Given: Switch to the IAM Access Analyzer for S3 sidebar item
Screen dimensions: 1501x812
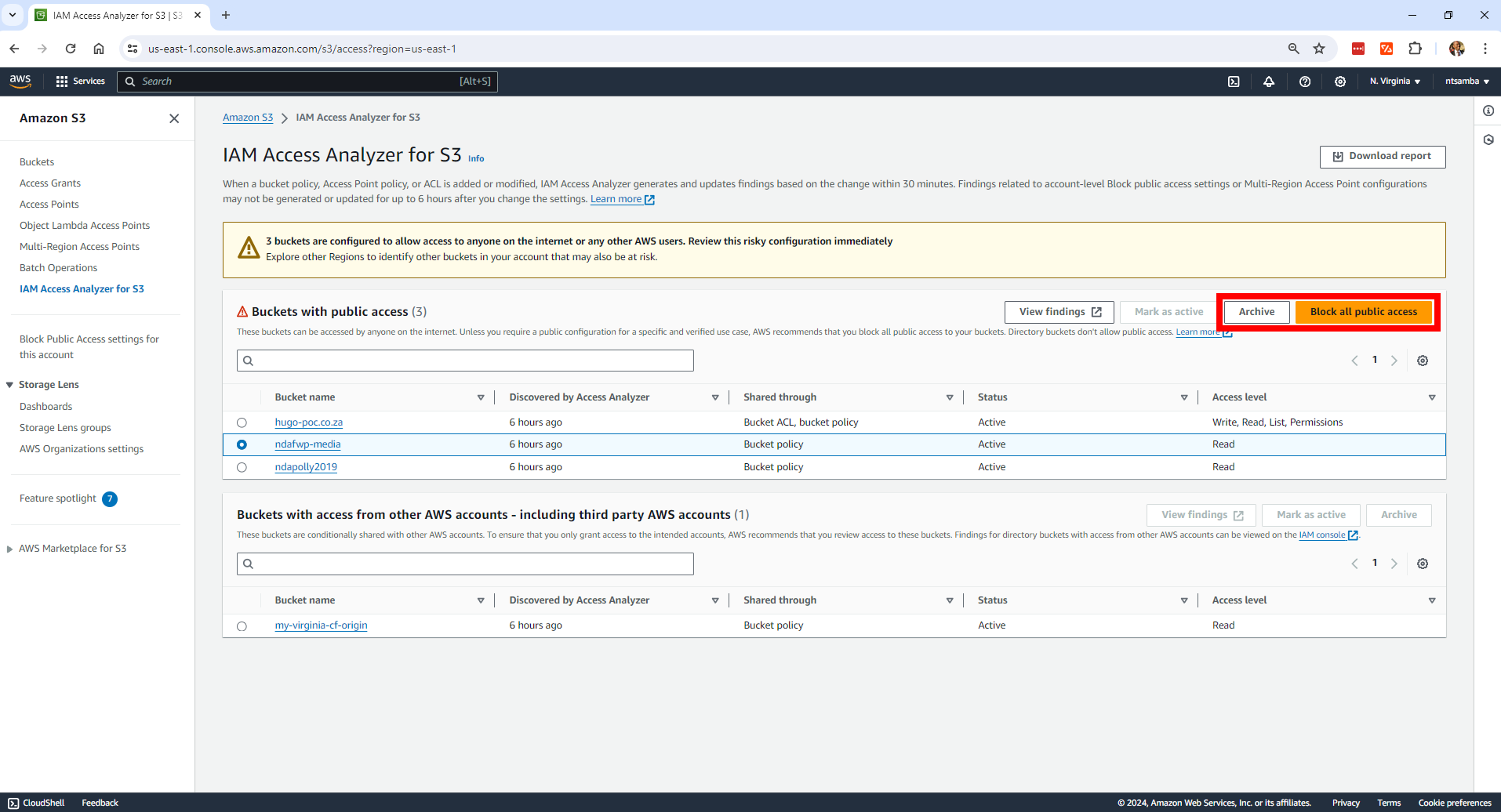Looking at the screenshot, I should pos(82,288).
